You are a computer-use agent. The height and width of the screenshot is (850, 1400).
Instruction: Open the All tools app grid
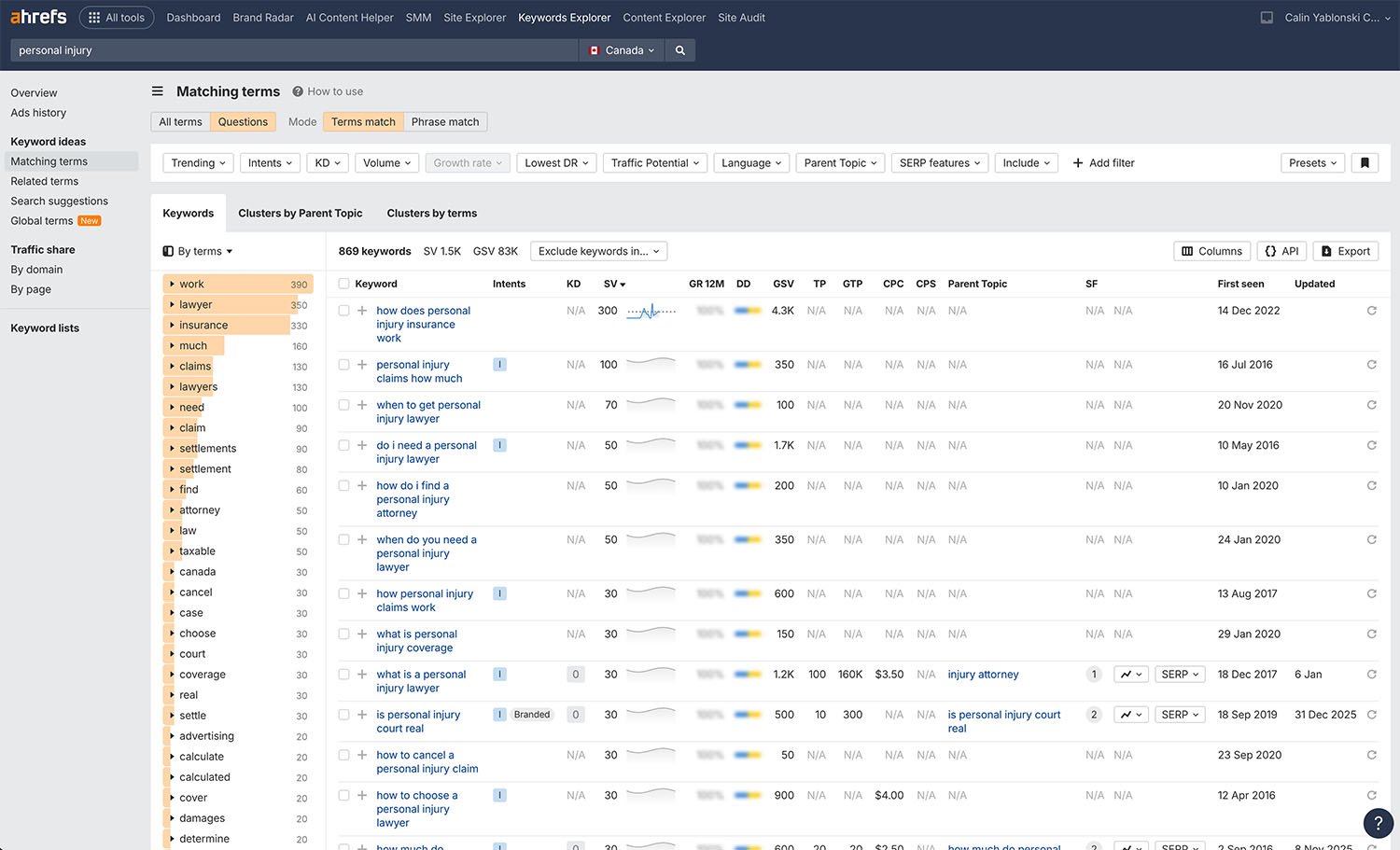(116, 17)
